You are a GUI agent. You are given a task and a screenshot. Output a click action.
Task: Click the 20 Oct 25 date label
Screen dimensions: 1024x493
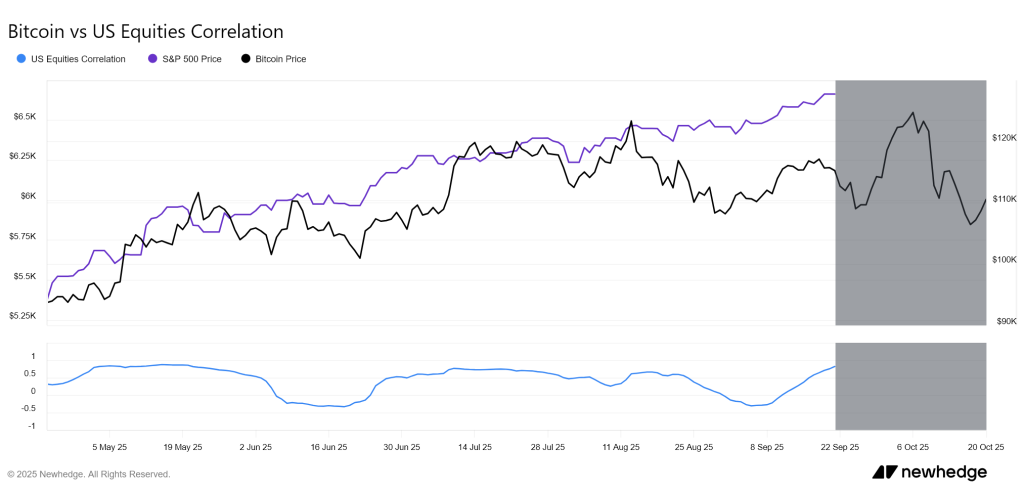click(985, 447)
